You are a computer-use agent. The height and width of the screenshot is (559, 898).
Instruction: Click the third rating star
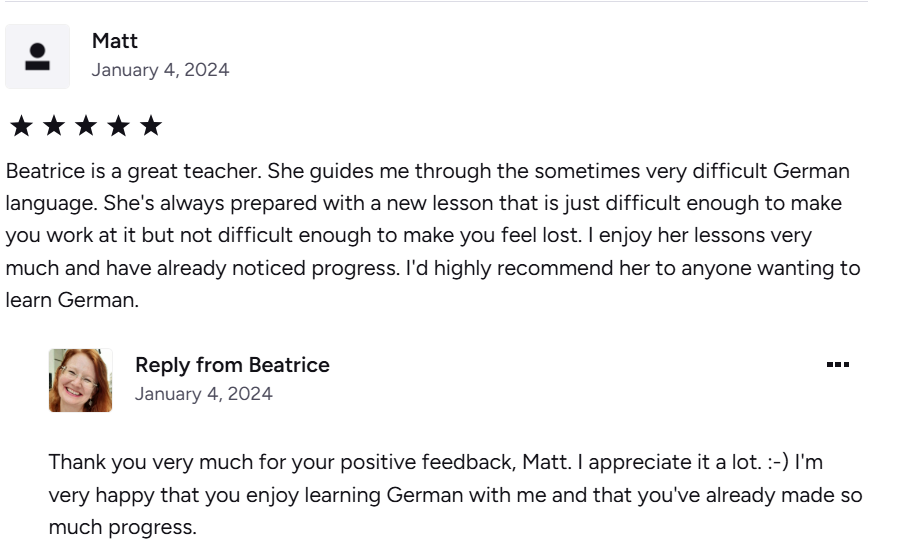coord(86,126)
